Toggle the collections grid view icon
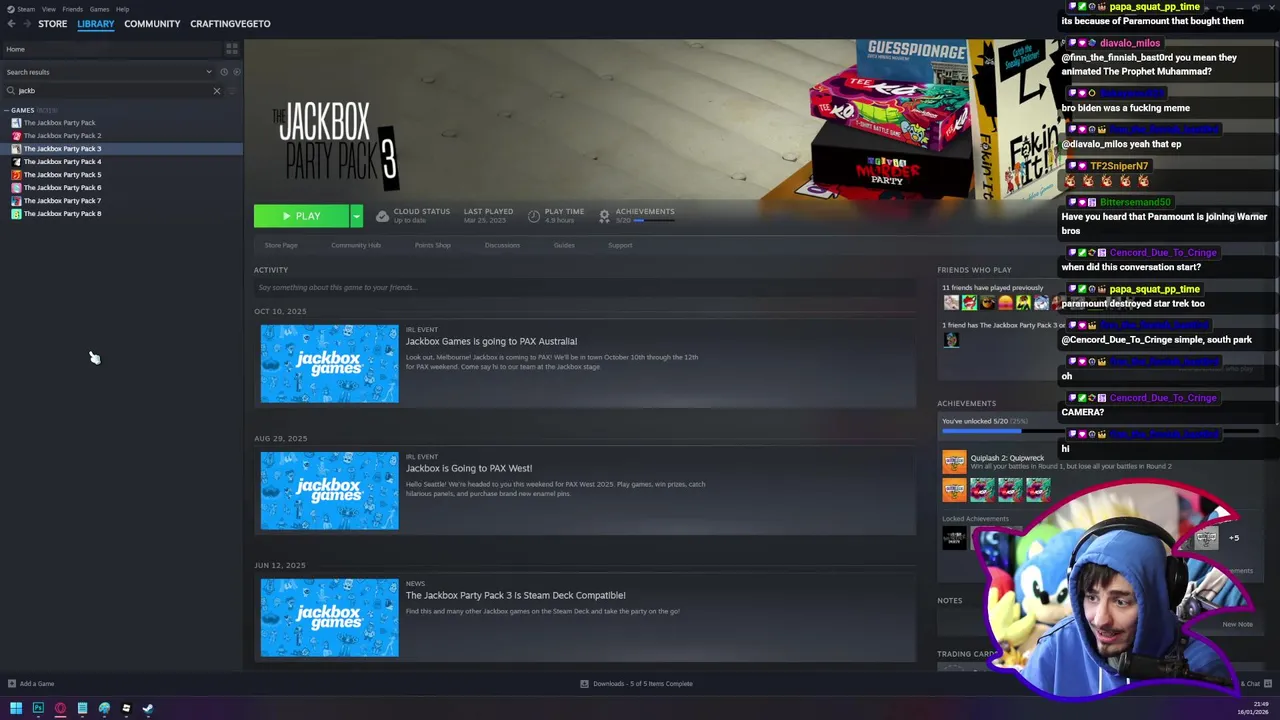This screenshot has width=1280, height=720. click(232, 49)
